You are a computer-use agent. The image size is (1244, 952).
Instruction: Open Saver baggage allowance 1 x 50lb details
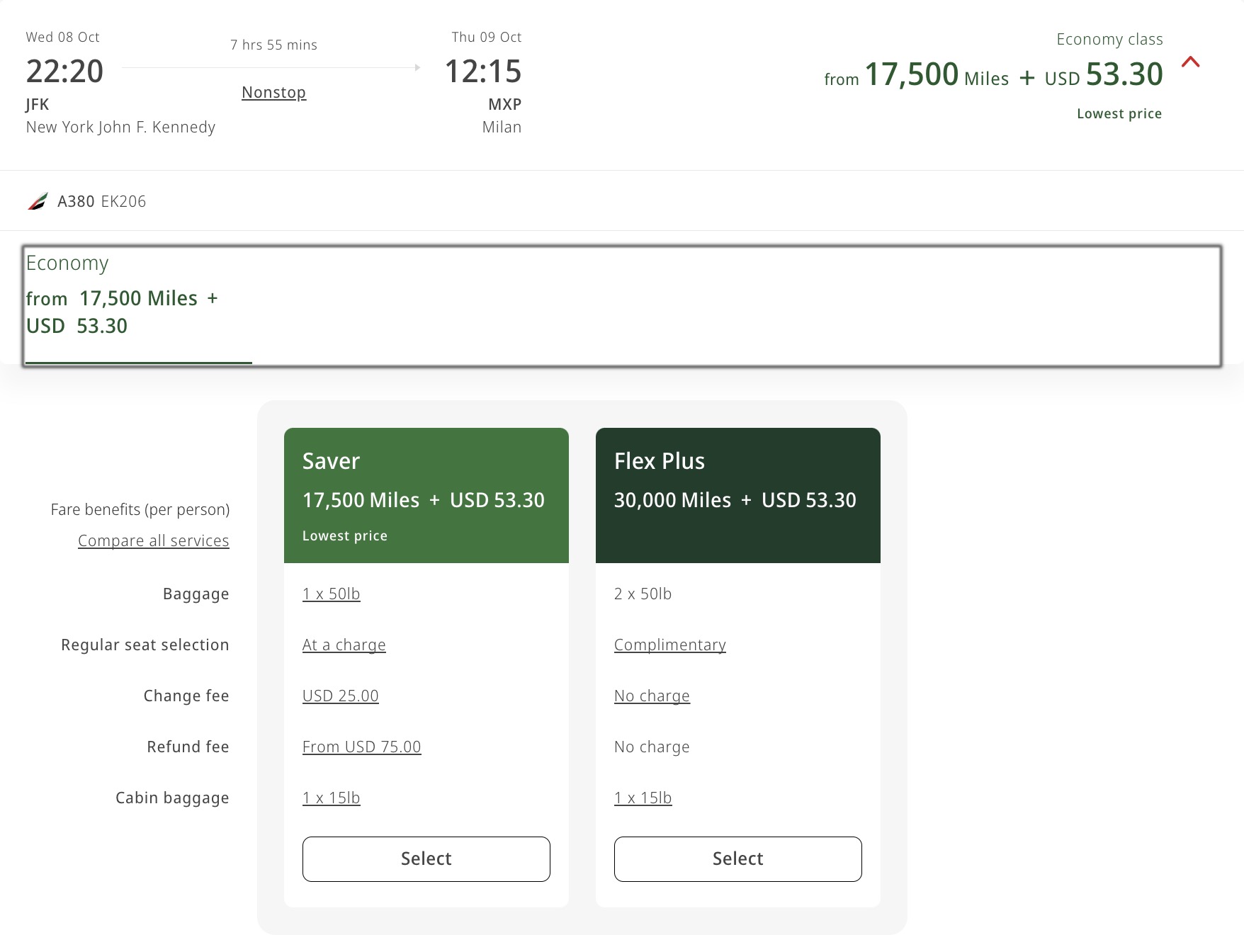click(x=331, y=594)
